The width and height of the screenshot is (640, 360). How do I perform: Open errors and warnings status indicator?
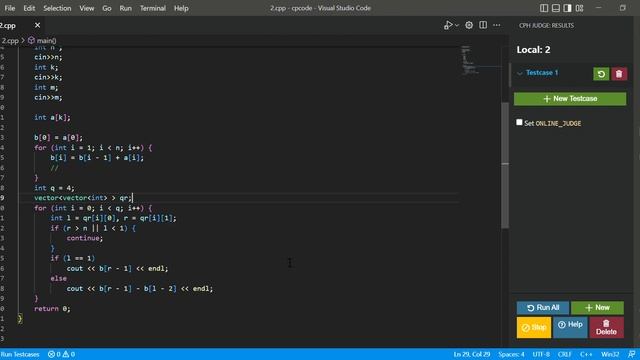click(61, 354)
